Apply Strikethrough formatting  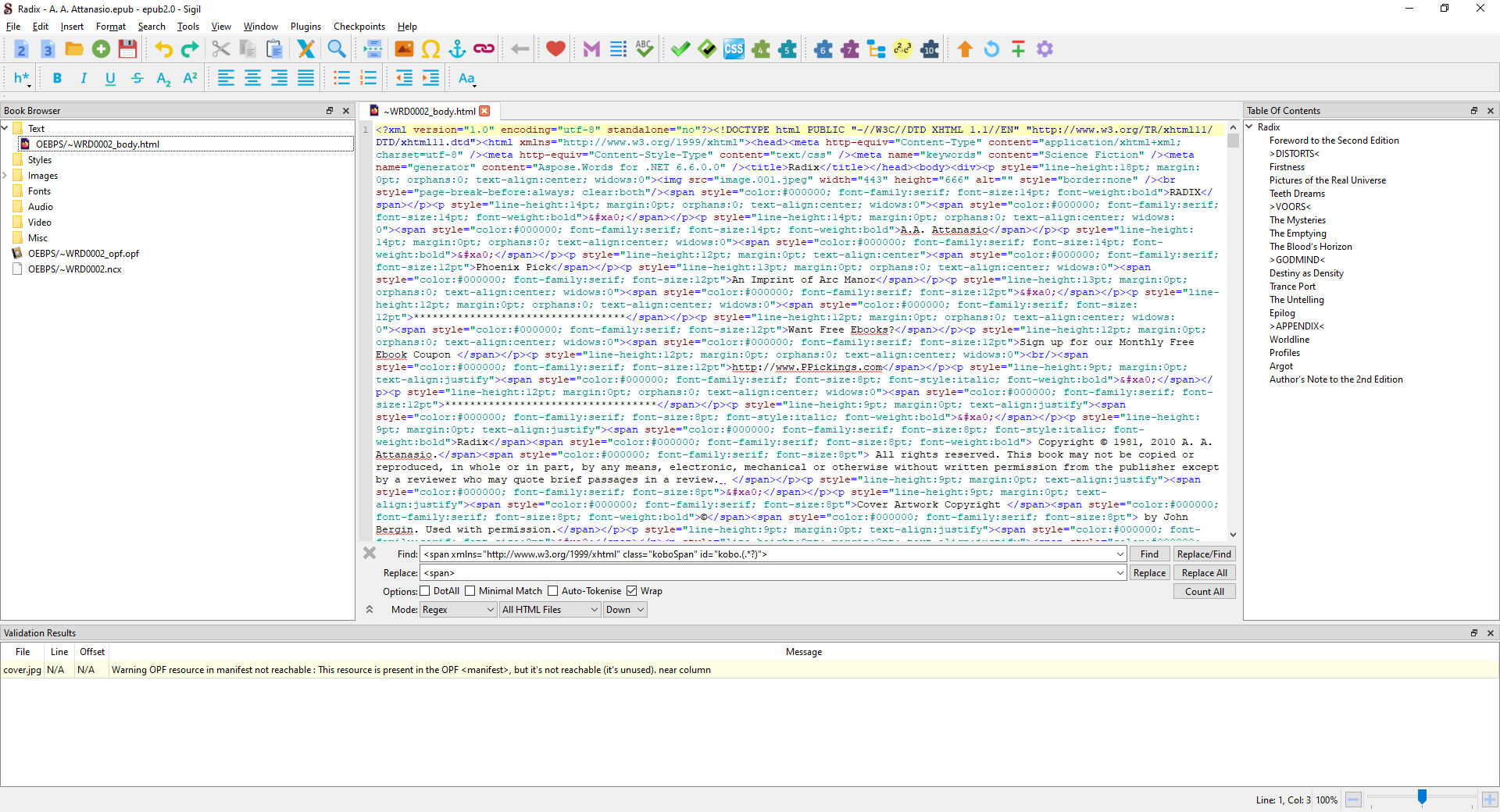pyautogui.click(x=137, y=78)
